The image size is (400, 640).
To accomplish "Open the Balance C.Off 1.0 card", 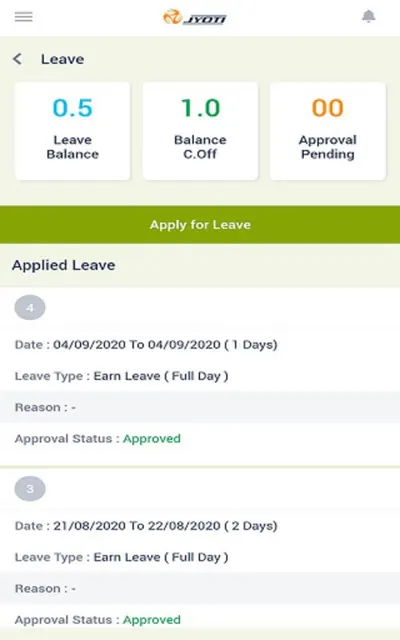I will tap(200, 131).
